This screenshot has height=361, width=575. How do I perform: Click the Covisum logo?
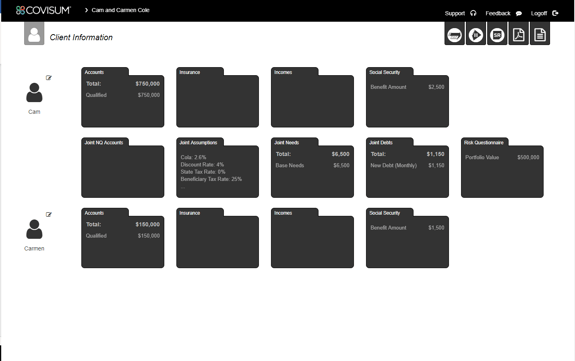tap(43, 10)
